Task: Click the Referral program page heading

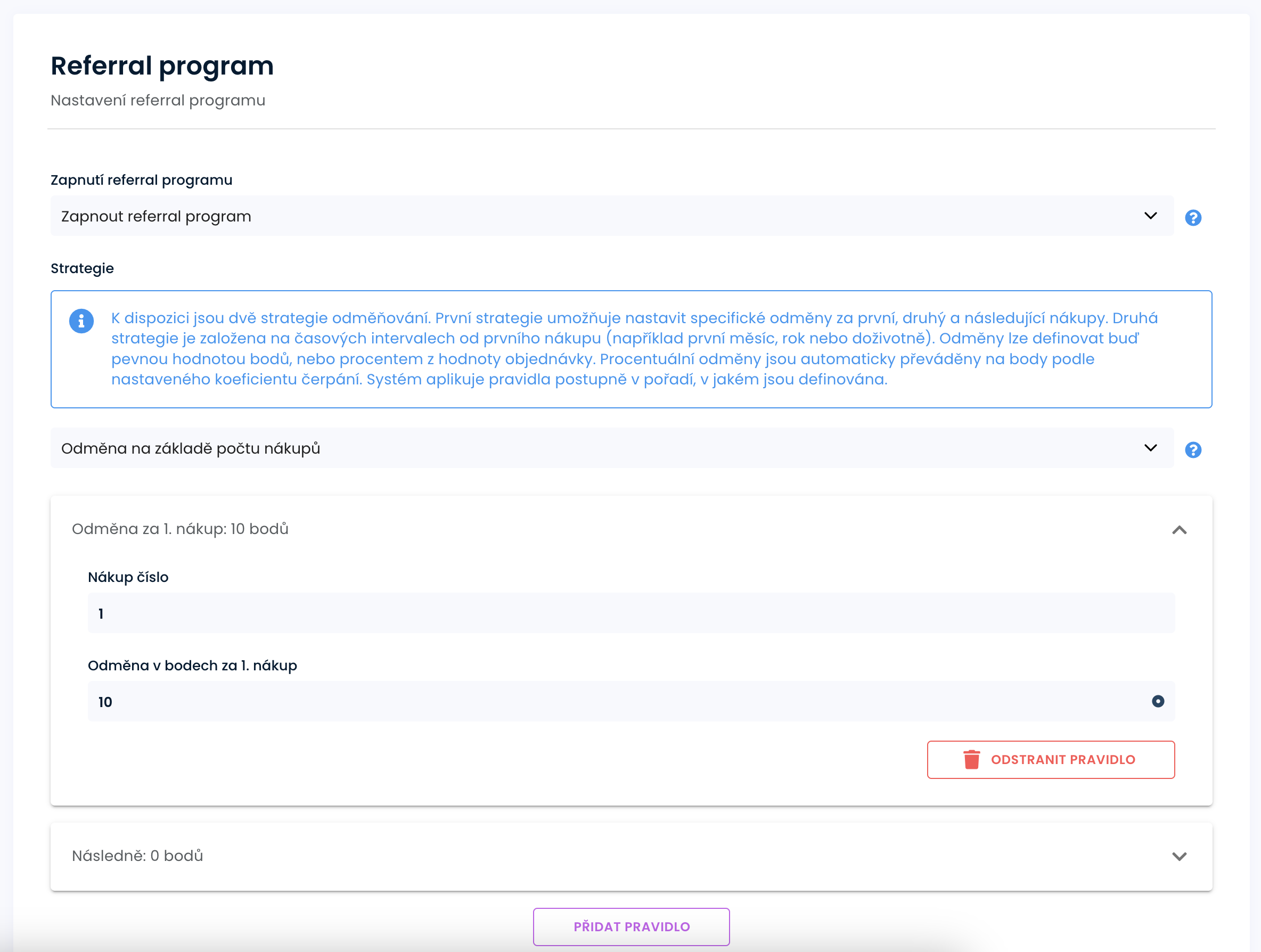Action: coord(162,65)
